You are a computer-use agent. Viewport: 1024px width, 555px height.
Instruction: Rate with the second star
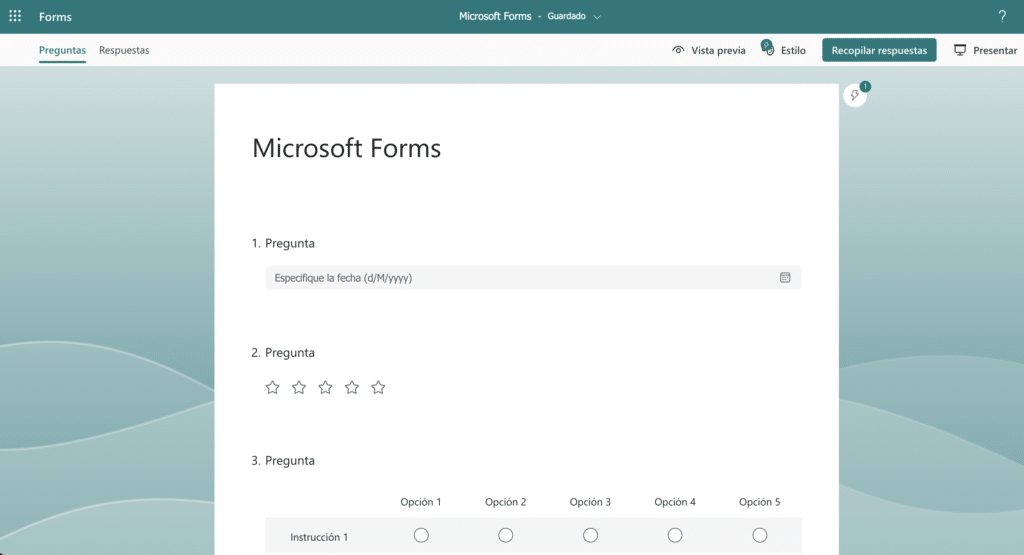point(299,388)
